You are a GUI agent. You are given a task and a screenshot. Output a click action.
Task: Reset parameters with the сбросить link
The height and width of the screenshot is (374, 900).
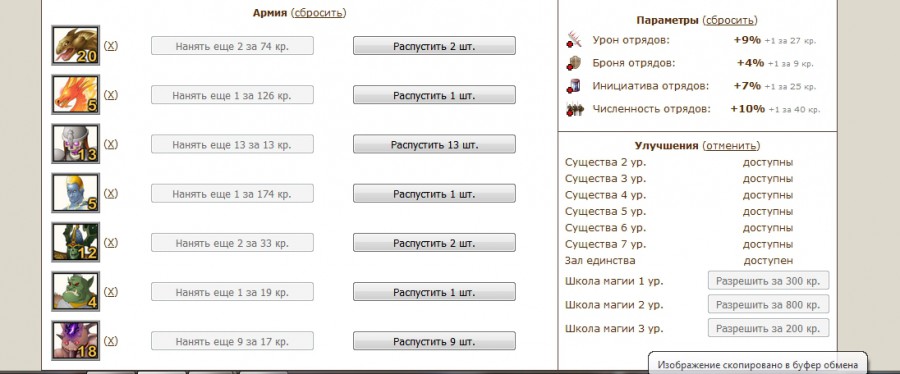(730, 20)
